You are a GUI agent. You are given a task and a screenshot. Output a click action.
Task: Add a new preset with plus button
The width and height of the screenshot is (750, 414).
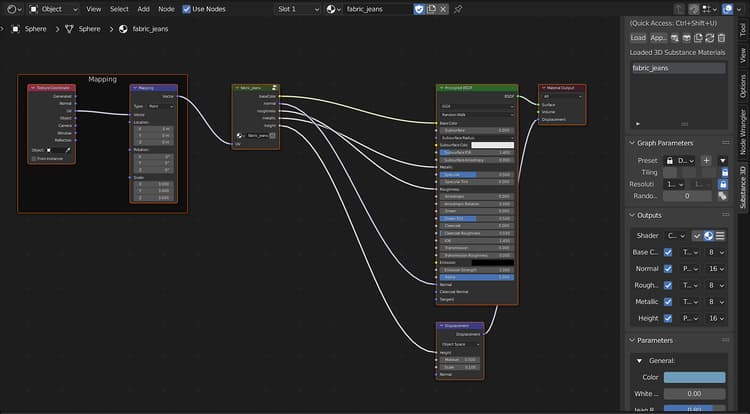tap(706, 161)
